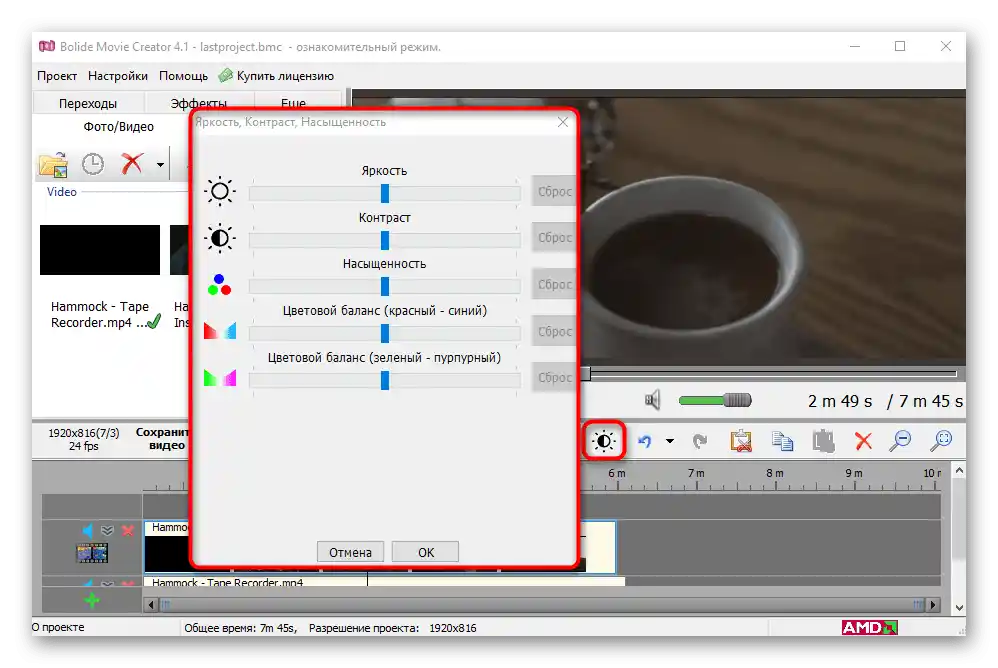The height and width of the screenshot is (668, 998).
Task: Open the Помощь menu
Action: pos(183,76)
